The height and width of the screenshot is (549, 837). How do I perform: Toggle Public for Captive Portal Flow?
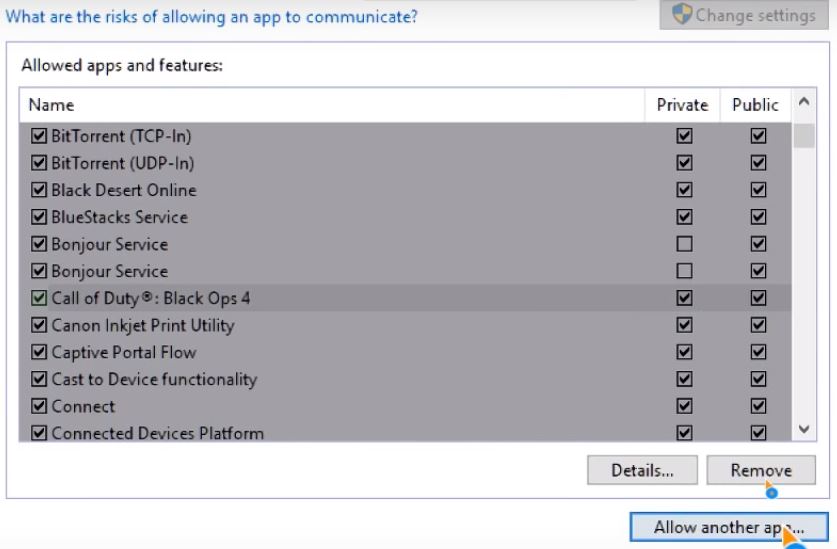[x=758, y=352]
